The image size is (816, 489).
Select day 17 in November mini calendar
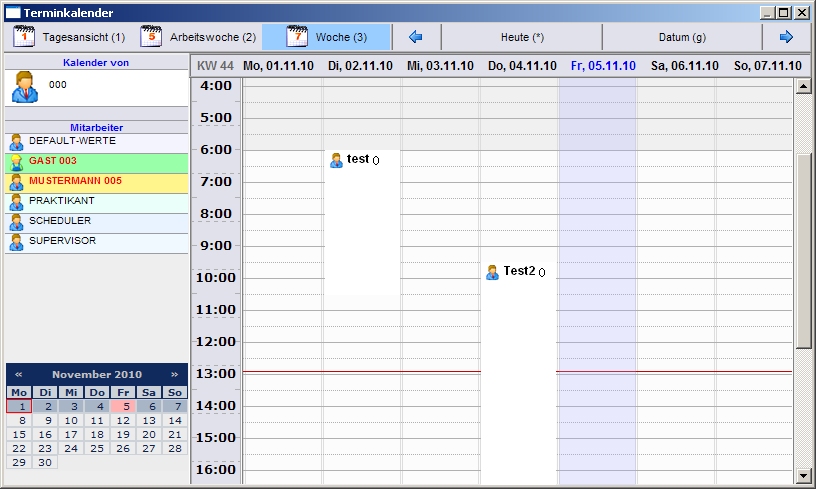(x=71, y=435)
